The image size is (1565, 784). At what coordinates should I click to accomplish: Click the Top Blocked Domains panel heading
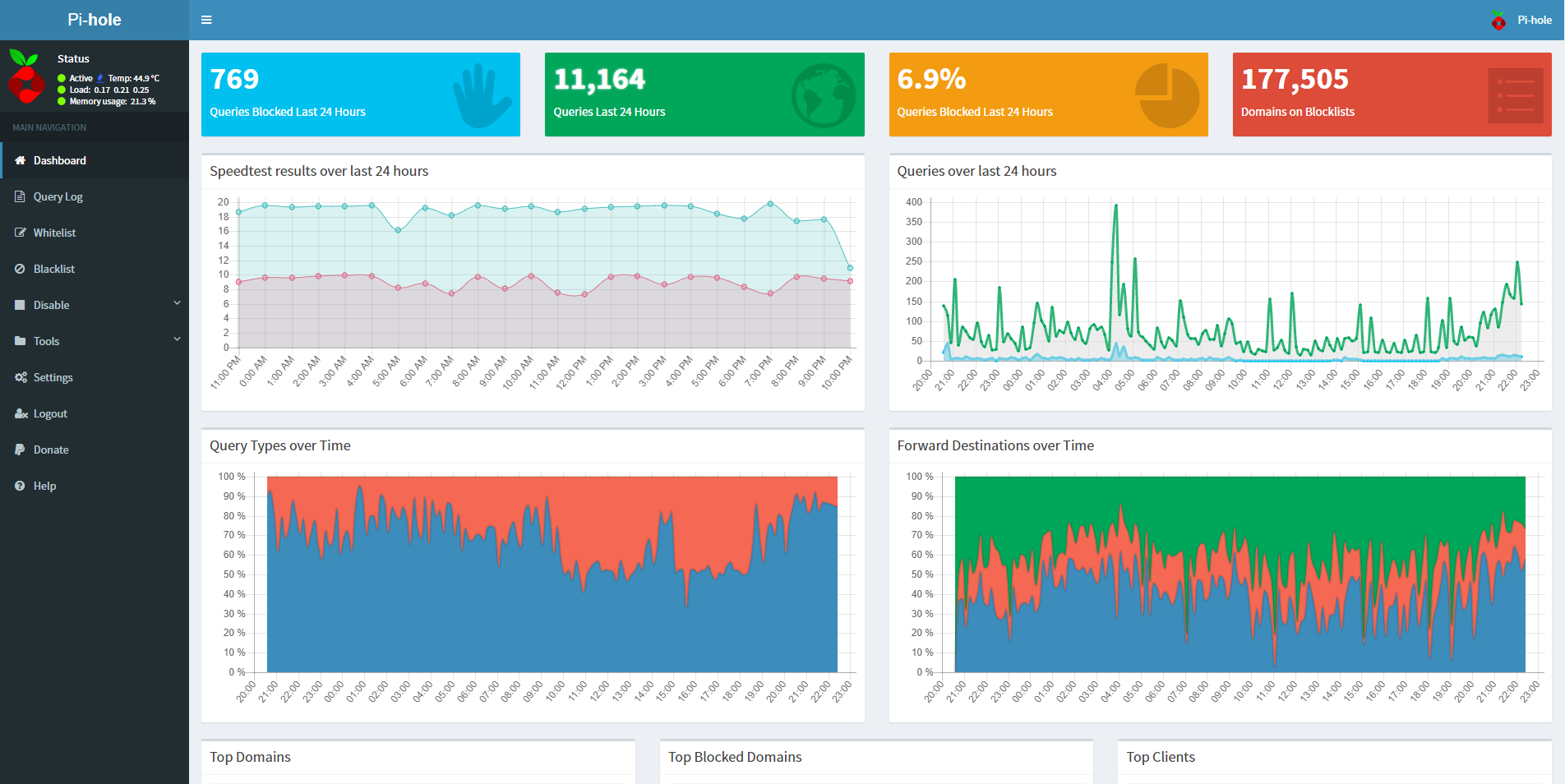coord(735,757)
